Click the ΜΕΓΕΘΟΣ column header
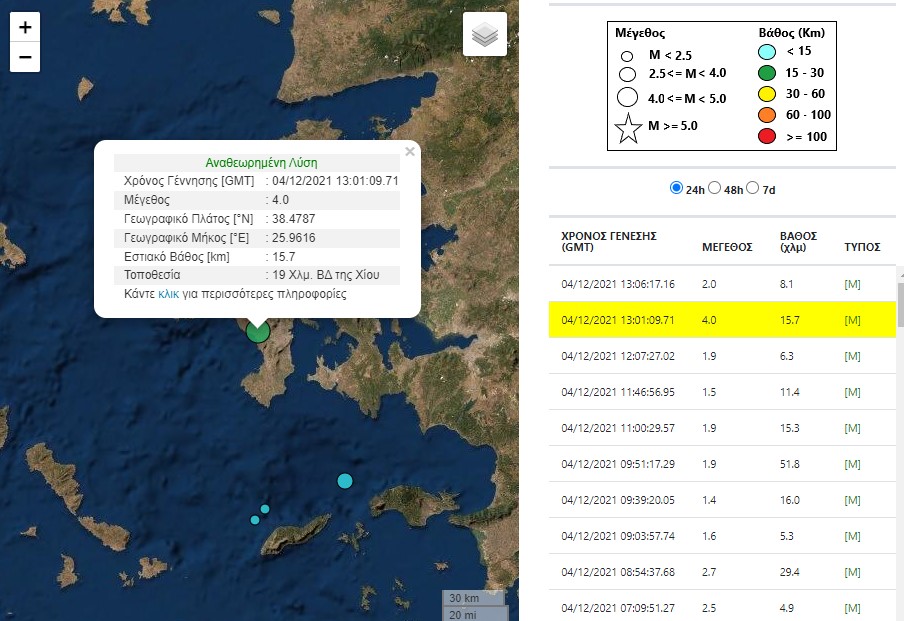Screen dimensions: 904x621 coord(727,246)
